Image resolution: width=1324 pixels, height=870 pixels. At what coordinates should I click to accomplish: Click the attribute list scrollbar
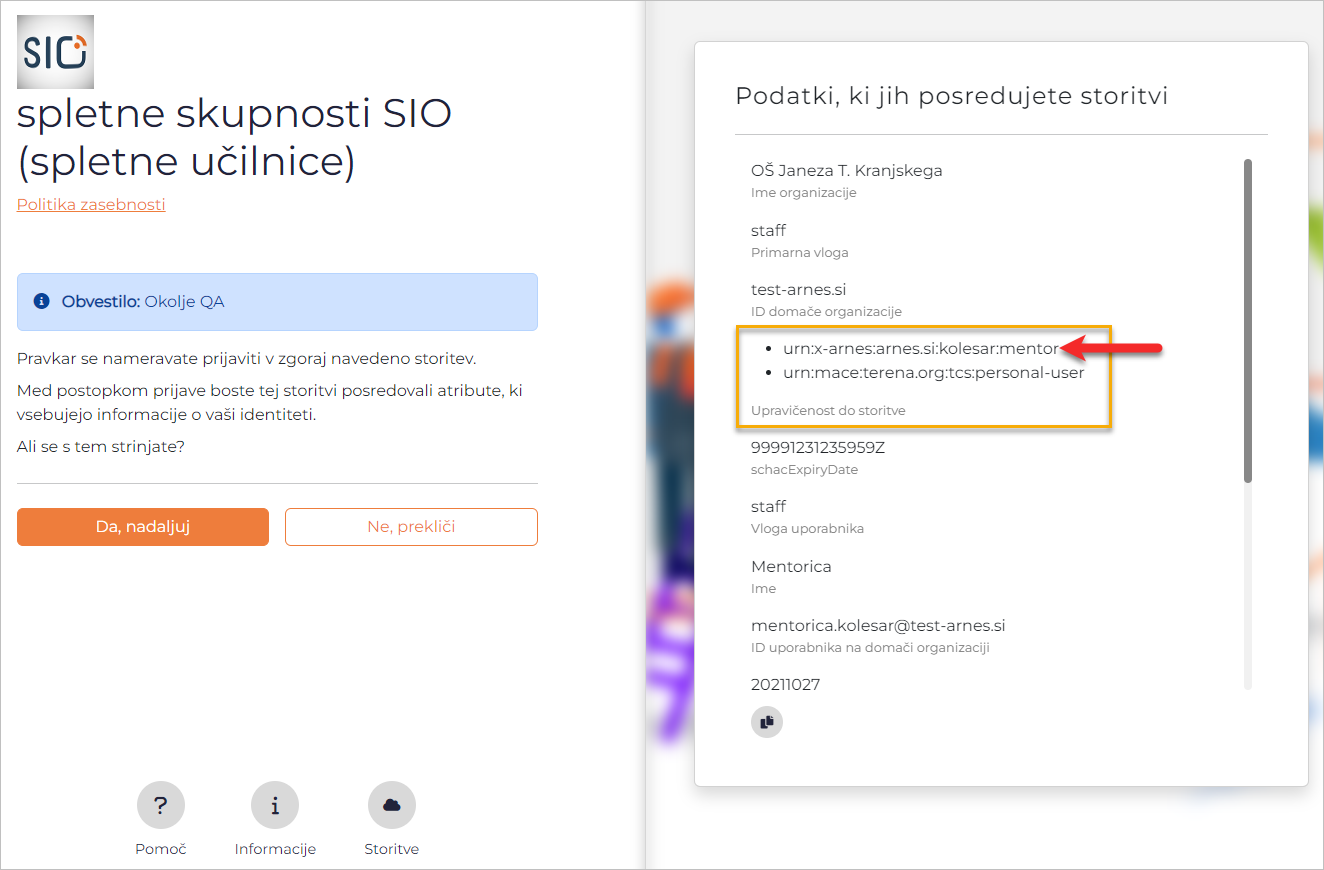[x=1247, y=320]
